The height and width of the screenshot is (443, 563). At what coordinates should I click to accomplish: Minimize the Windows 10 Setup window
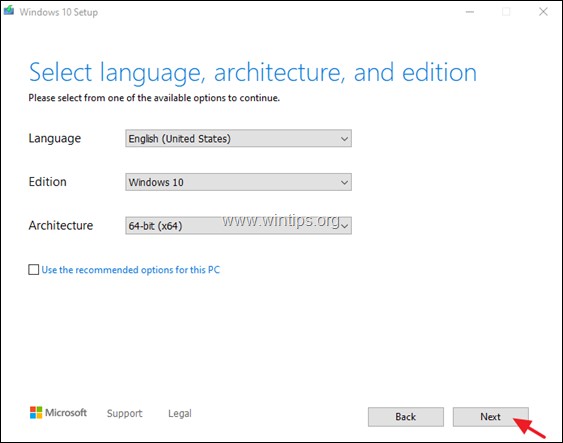[x=470, y=12]
